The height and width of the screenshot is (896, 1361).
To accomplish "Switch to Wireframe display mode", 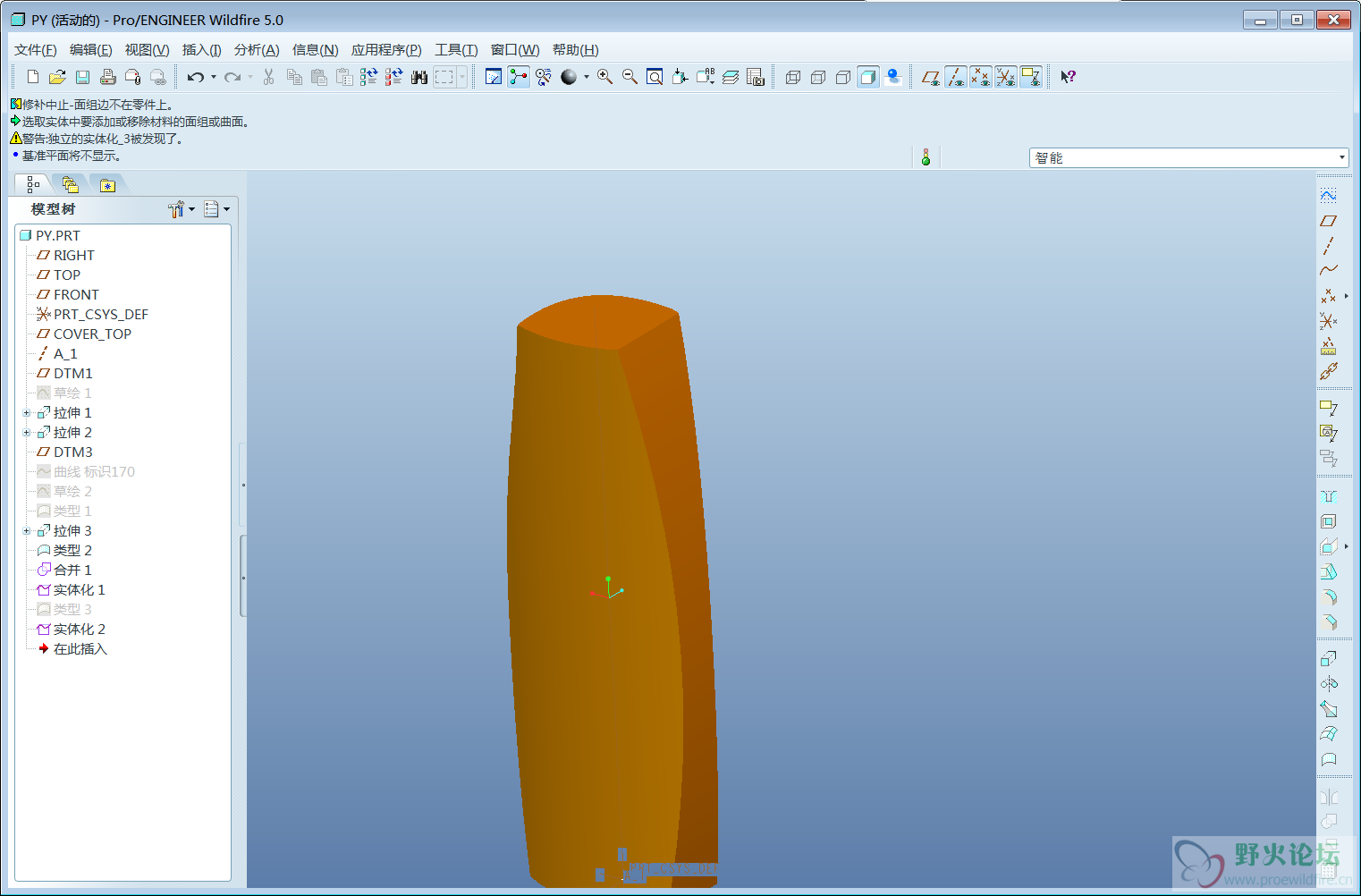I will point(792,77).
